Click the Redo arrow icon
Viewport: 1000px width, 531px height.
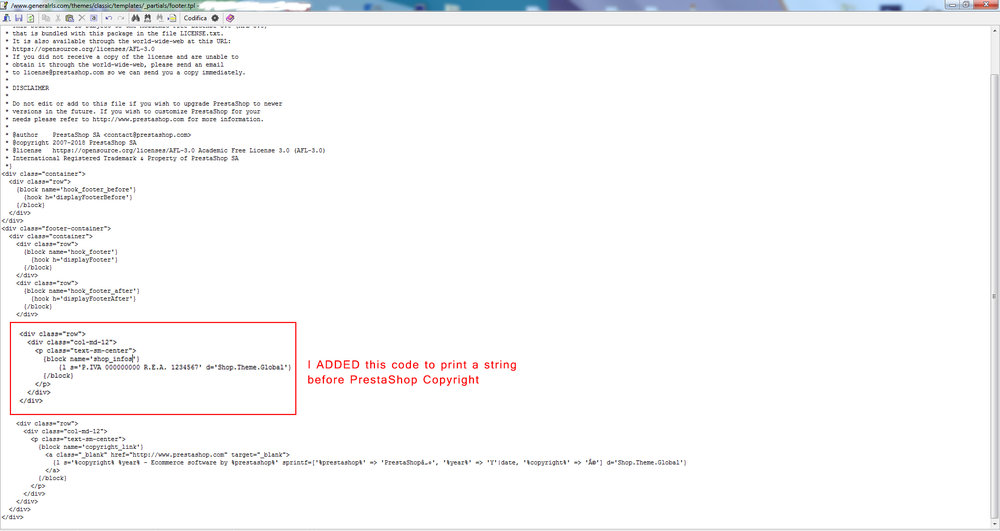(x=121, y=18)
